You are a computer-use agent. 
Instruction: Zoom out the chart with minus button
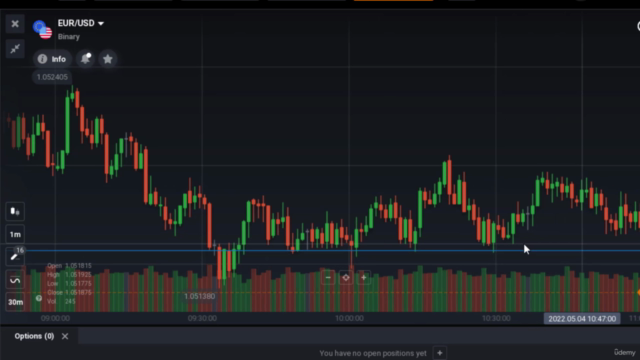[328, 278]
